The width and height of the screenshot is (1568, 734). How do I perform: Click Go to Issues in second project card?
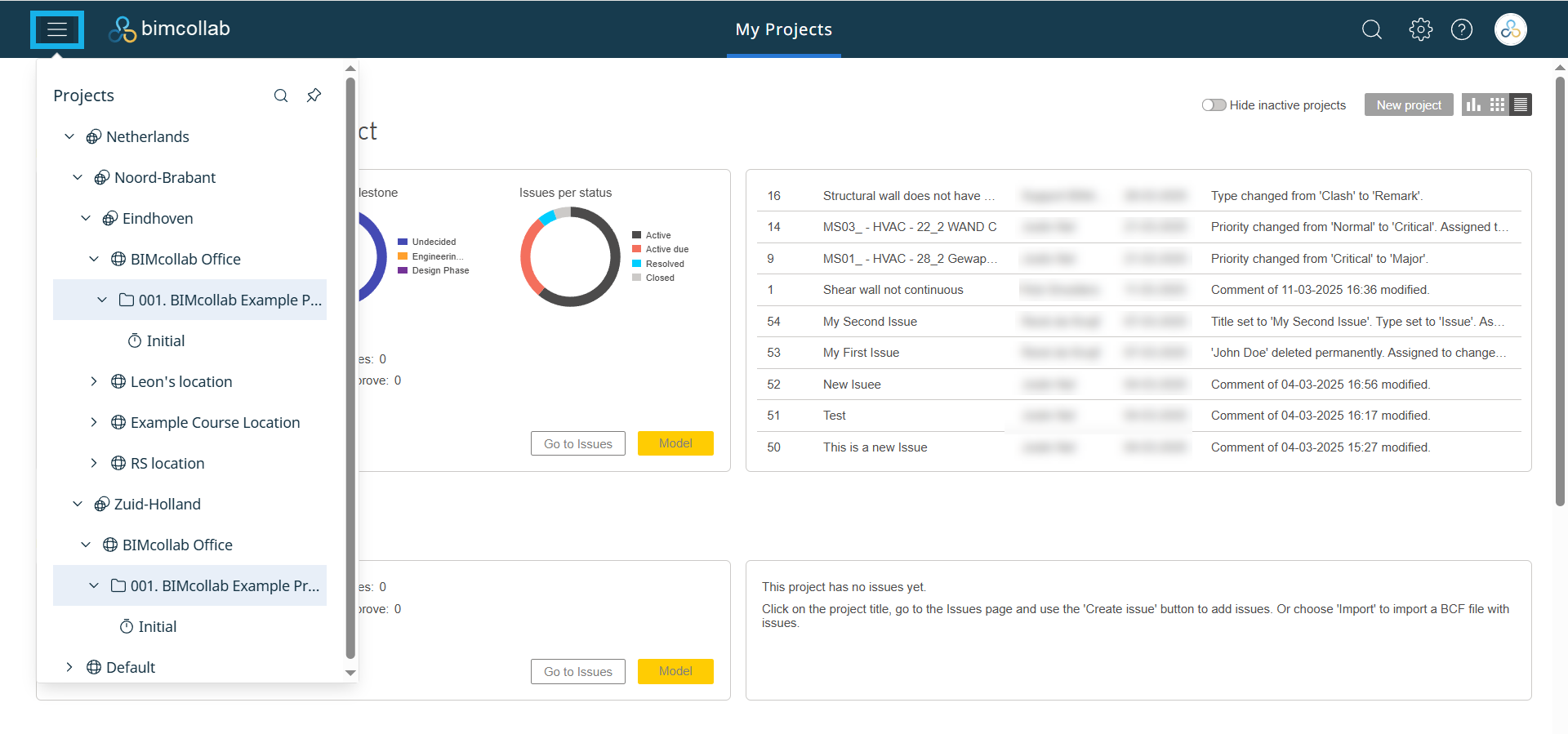pos(578,671)
